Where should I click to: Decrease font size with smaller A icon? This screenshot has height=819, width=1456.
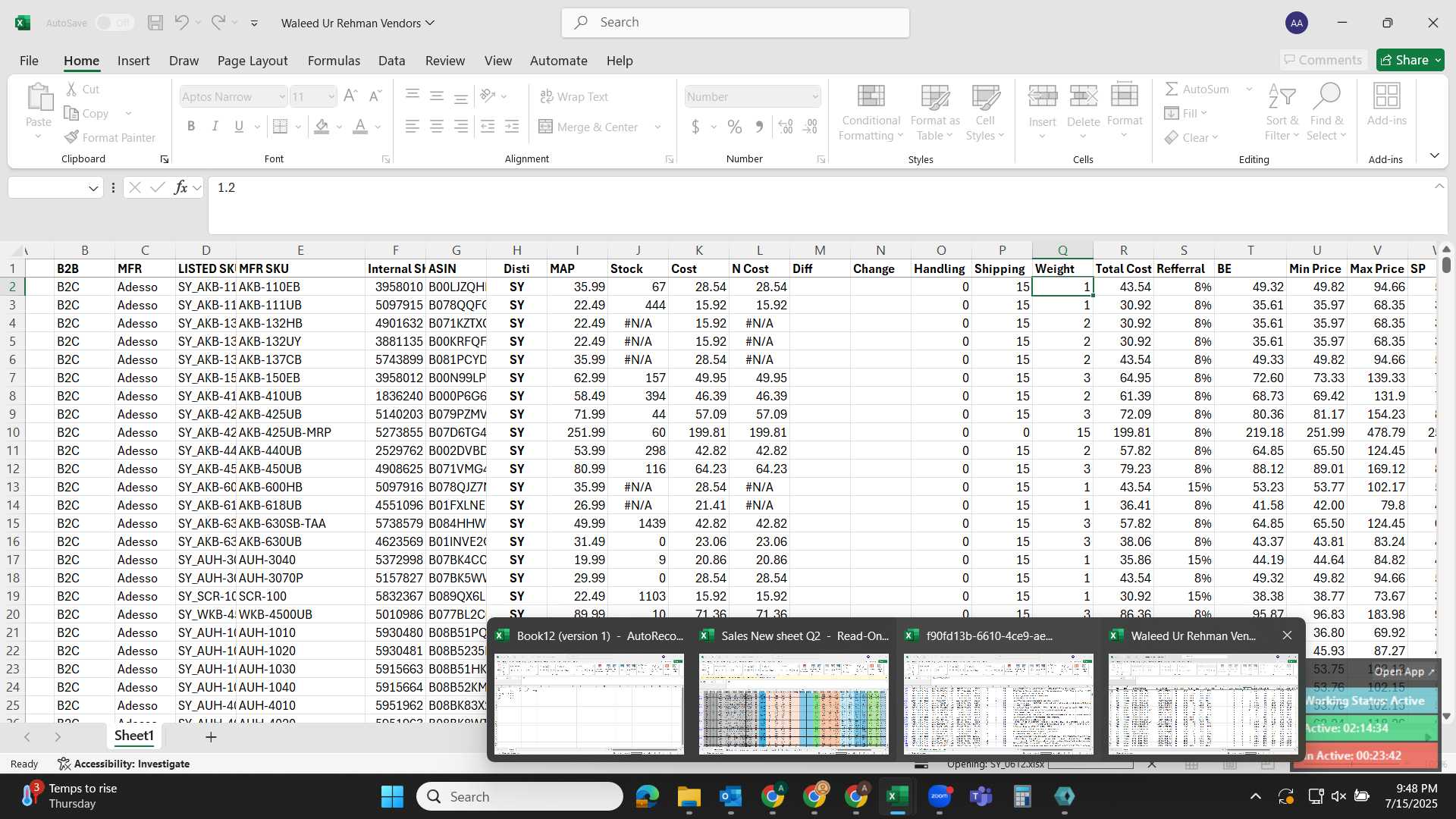pos(375,96)
